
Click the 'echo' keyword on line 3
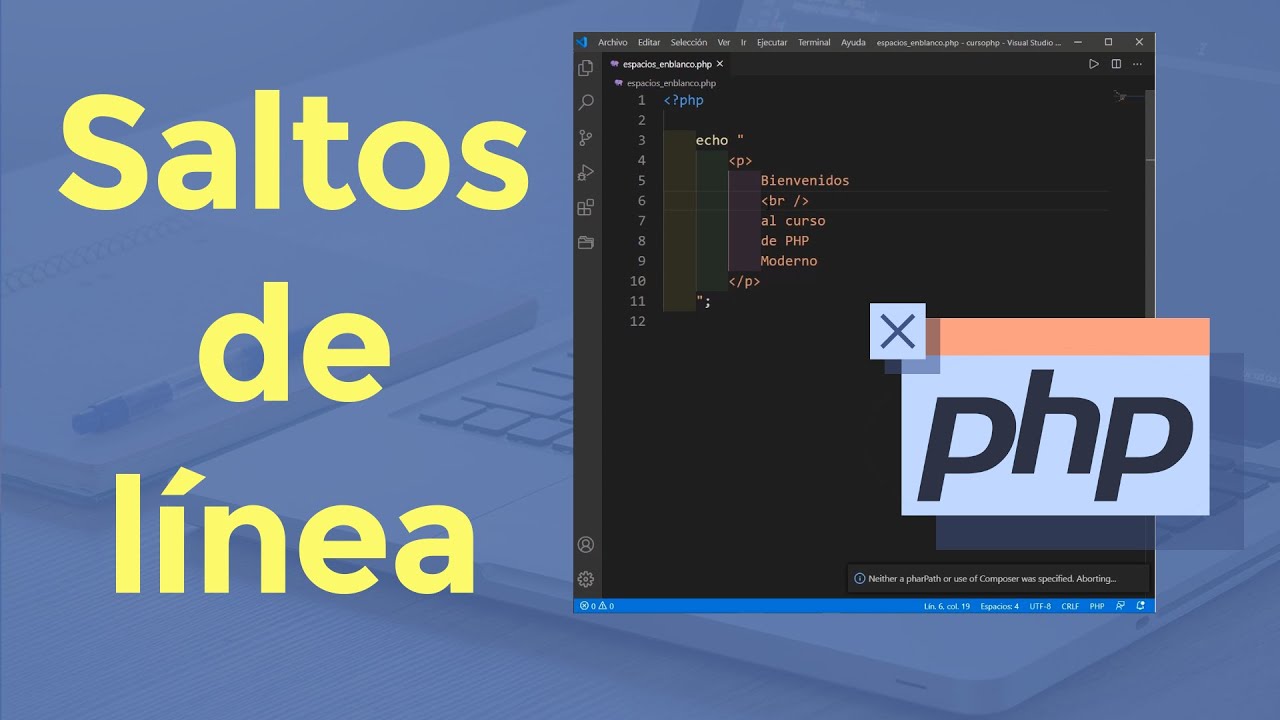[712, 141]
